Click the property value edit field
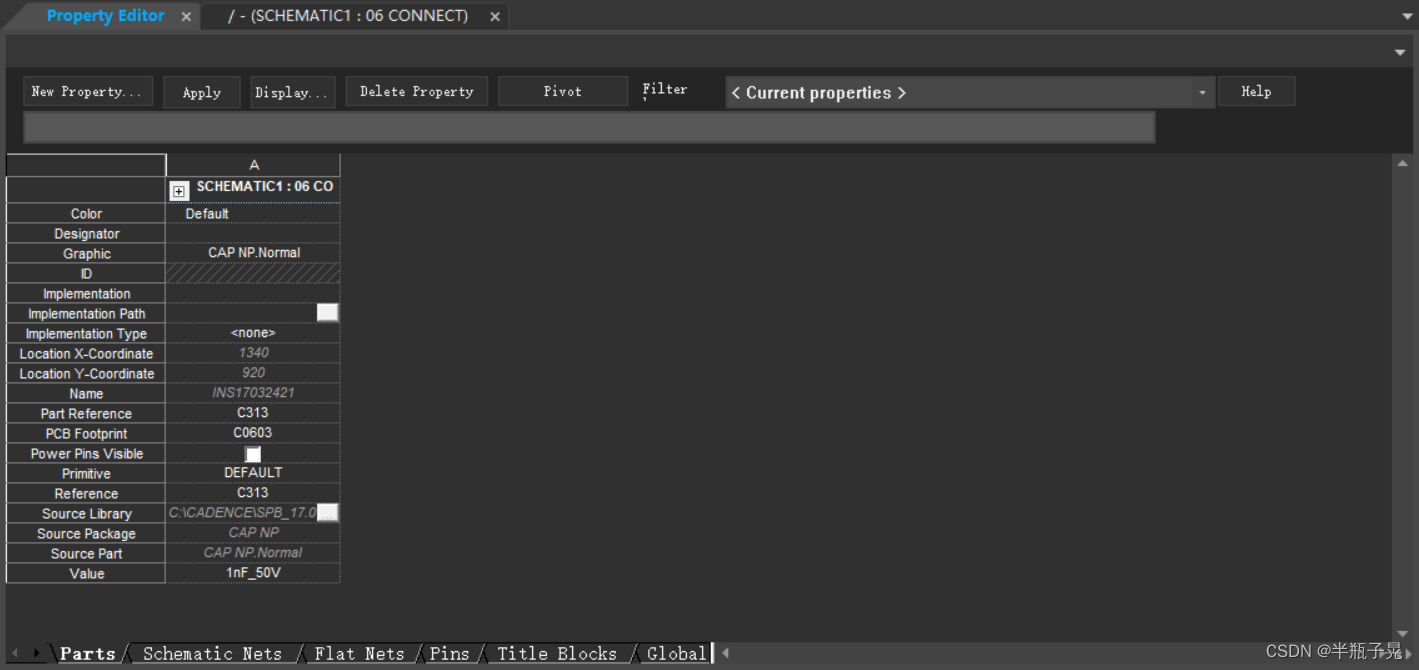The width and height of the screenshot is (1419, 670). pos(589,128)
